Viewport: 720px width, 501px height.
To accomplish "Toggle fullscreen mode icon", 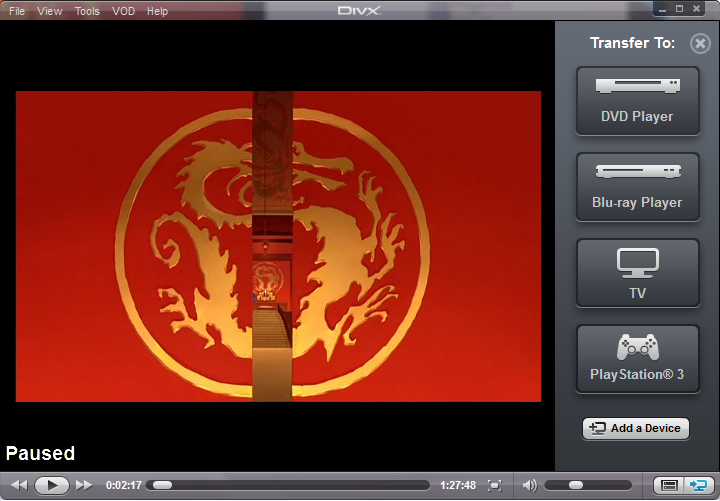I will pyautogui.click(x=495, y=485).
